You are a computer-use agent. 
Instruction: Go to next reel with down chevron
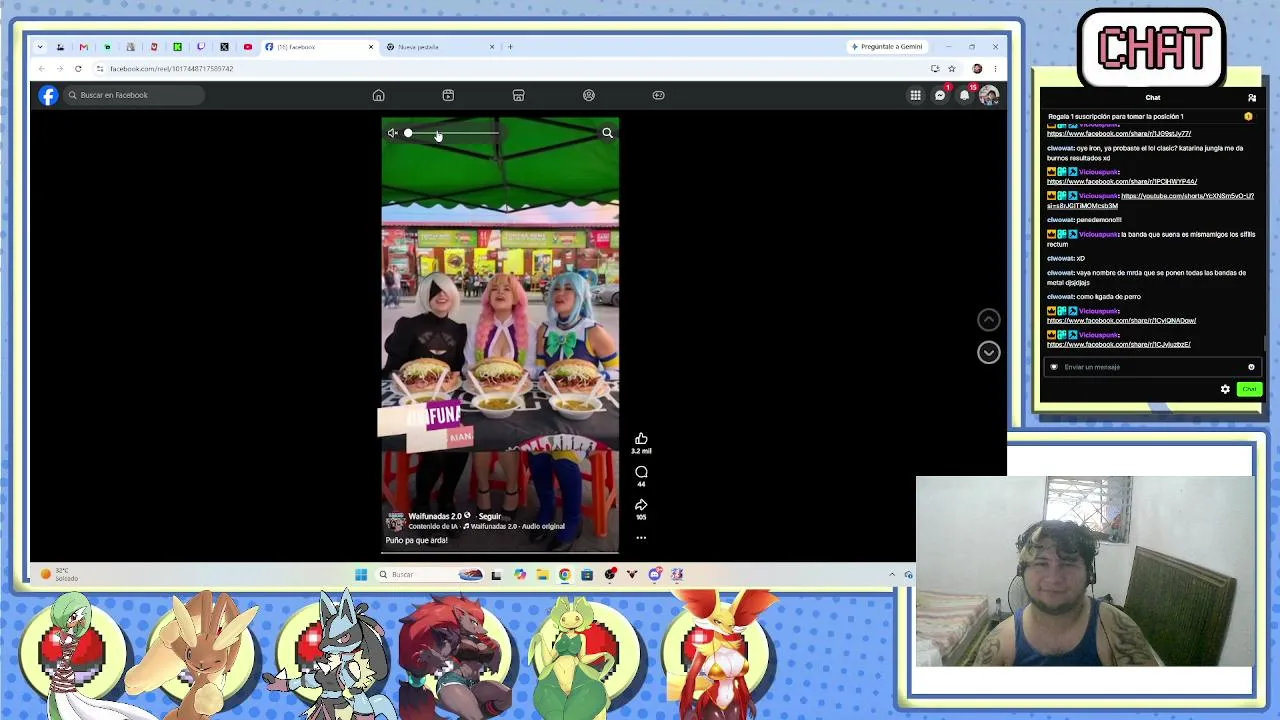click(x=988, y=352)
